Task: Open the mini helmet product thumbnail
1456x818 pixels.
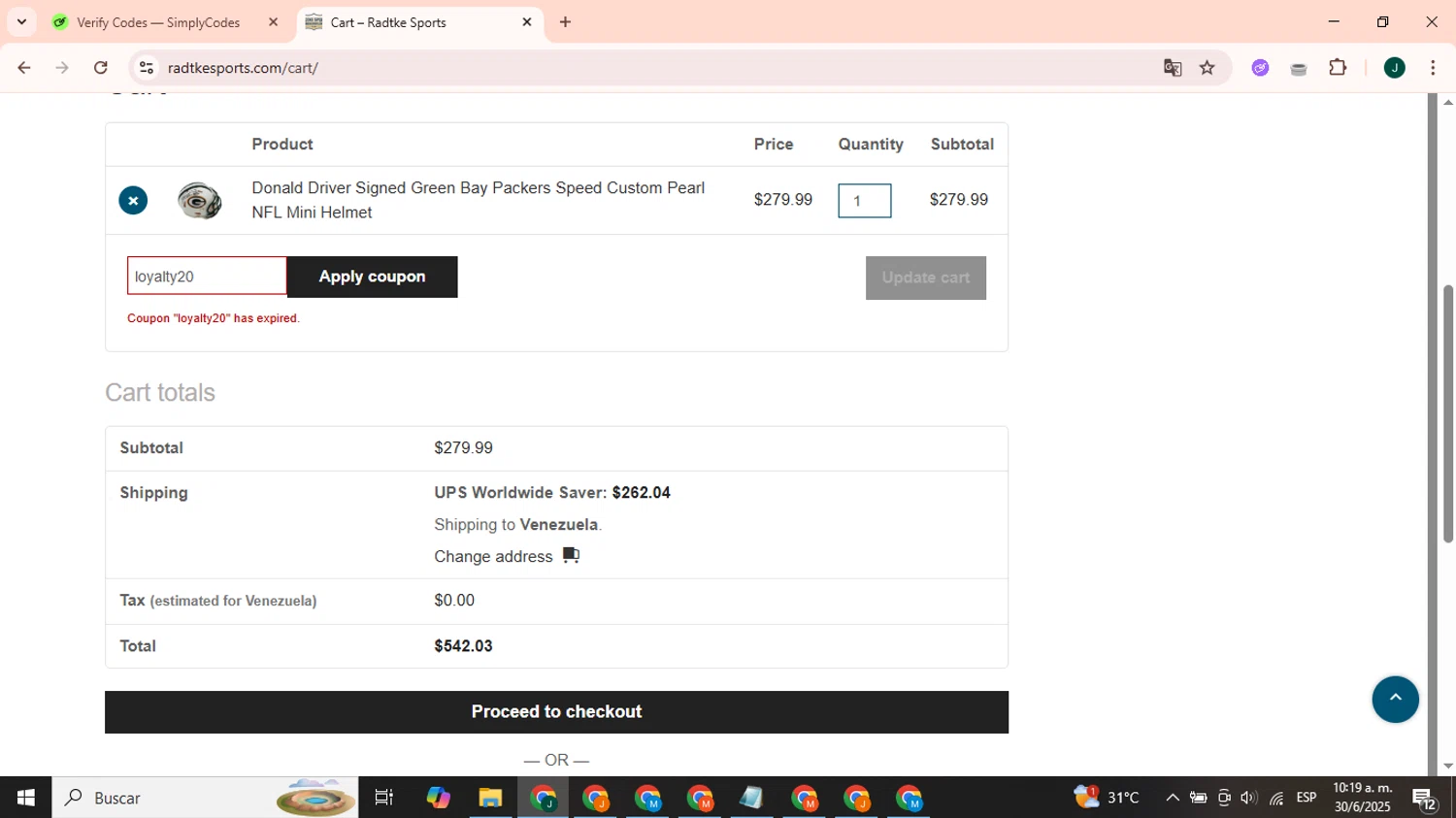Action: (199, 201)
